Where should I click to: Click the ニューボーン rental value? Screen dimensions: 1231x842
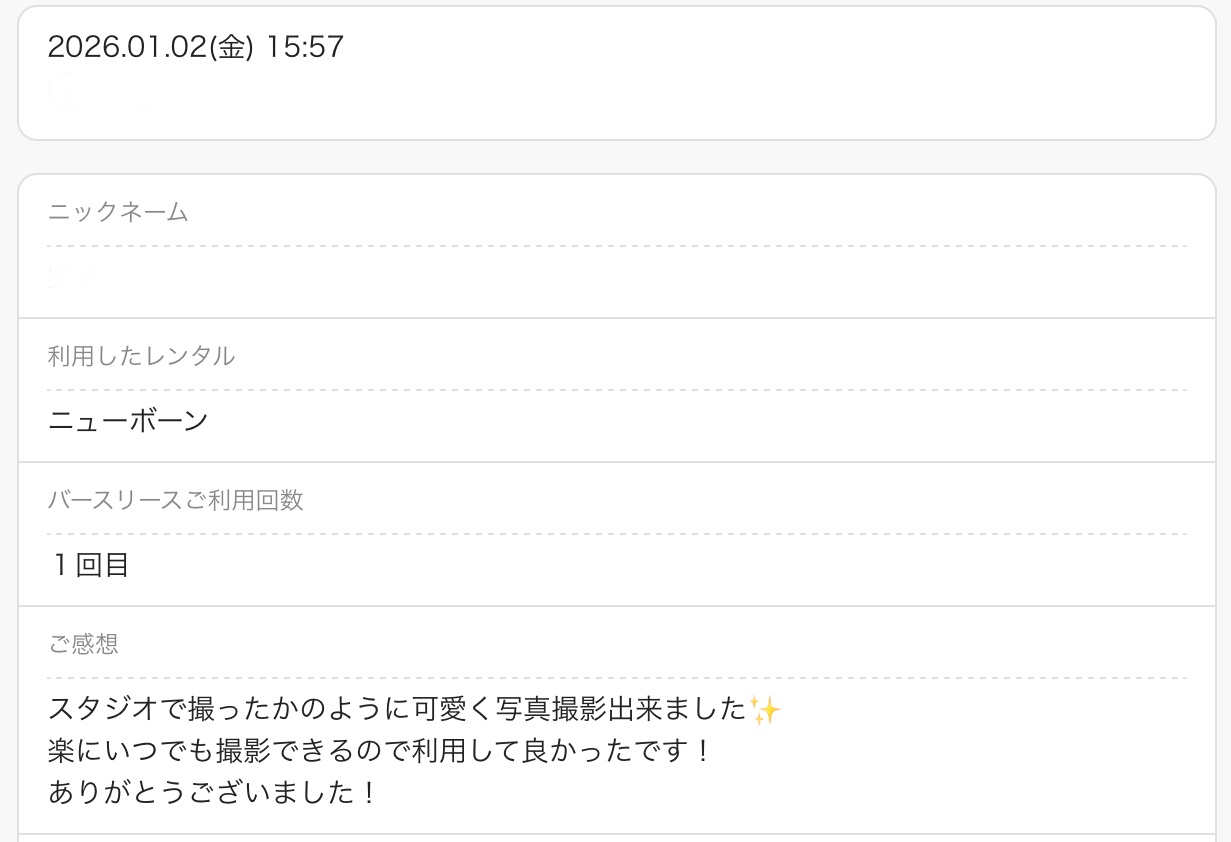point(128,421)
